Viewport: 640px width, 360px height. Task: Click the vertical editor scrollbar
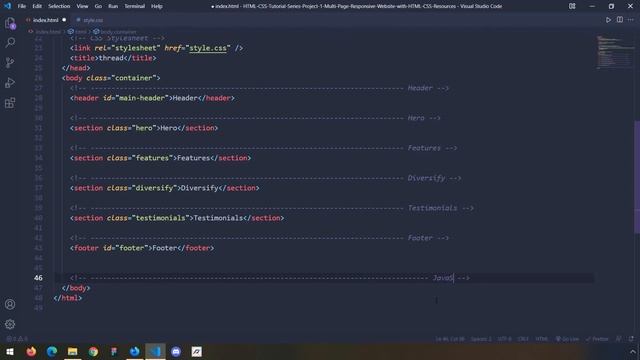(637, 177)
